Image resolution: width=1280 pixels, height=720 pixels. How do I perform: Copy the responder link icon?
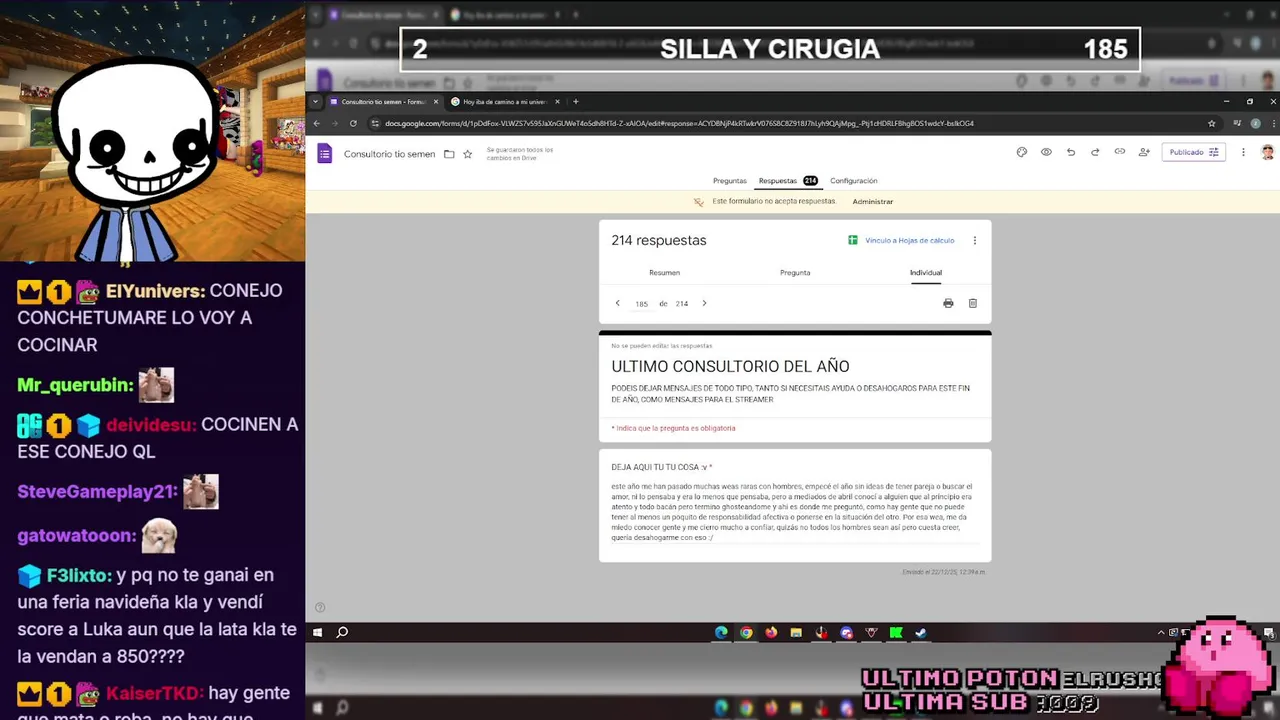coord(1119,152)
